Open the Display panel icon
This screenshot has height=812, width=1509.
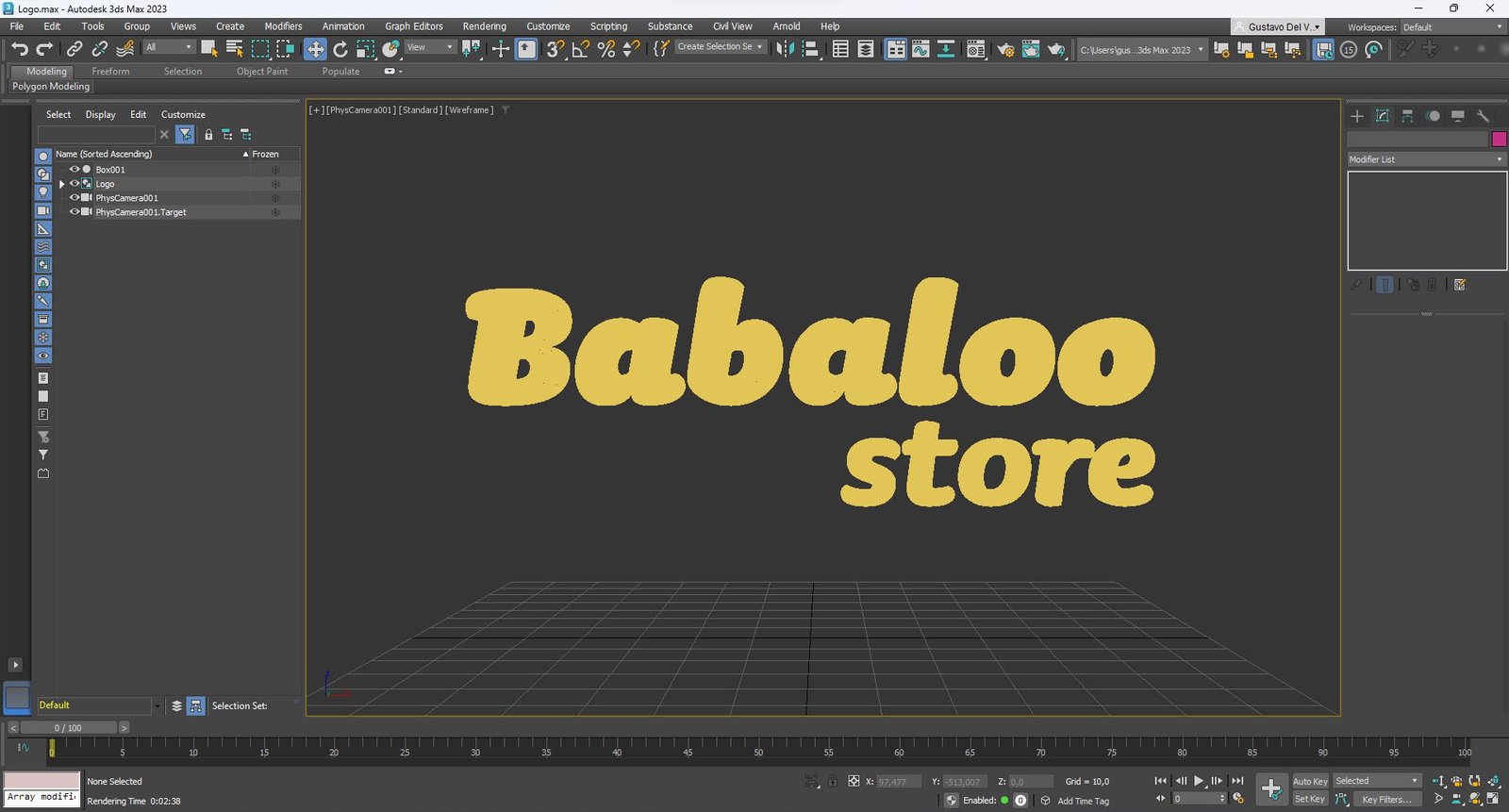[1458, 116]
